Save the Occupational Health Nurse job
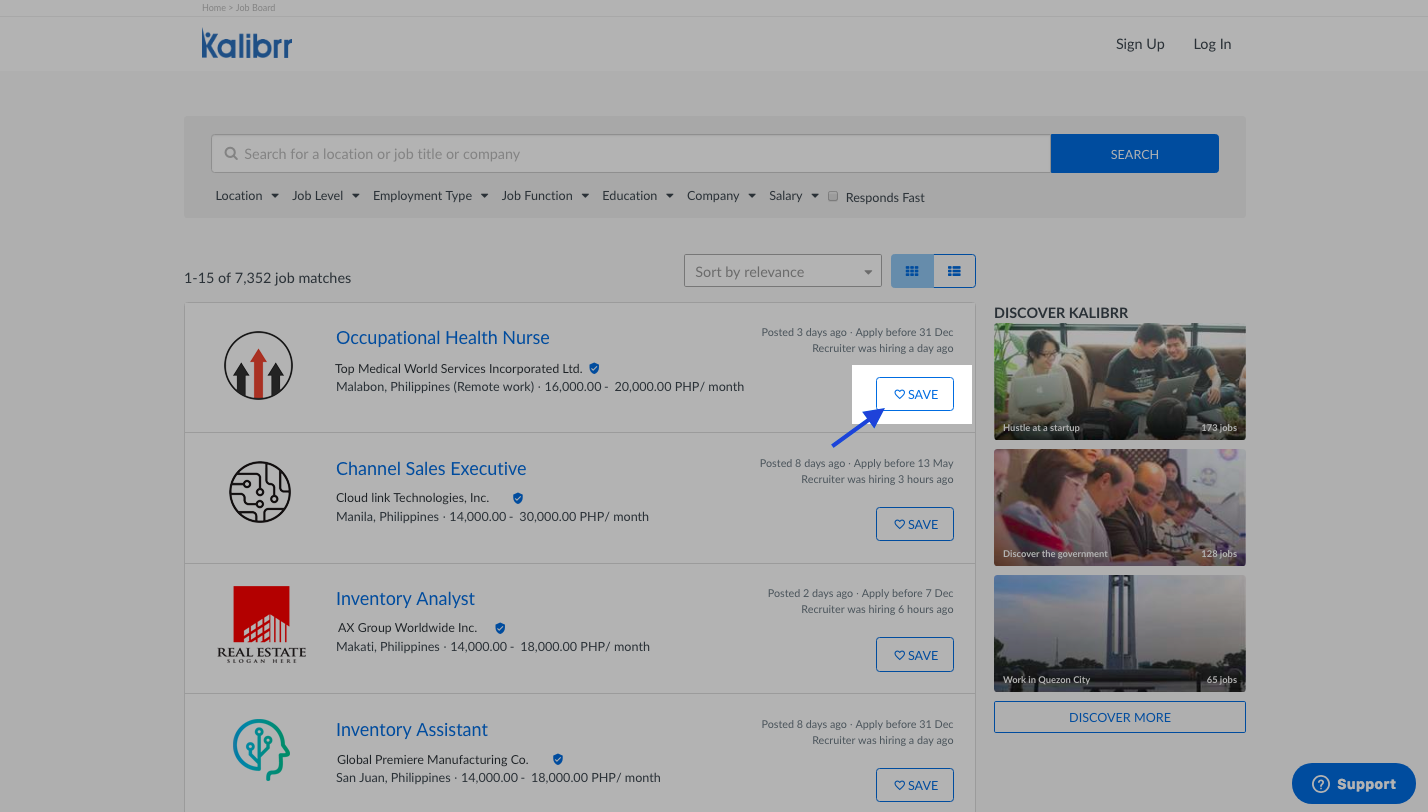This screenshot has width=1428, height=812. point(915,394)
